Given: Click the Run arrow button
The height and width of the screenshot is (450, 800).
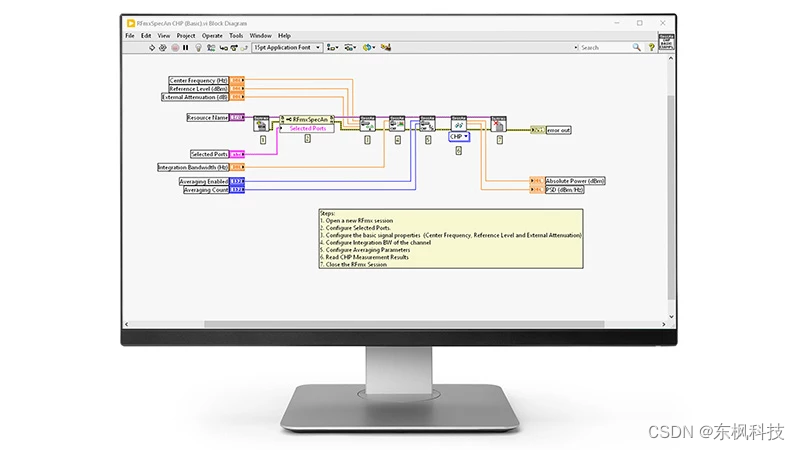Looking at the screenshot, I should (x=152, y=47).
